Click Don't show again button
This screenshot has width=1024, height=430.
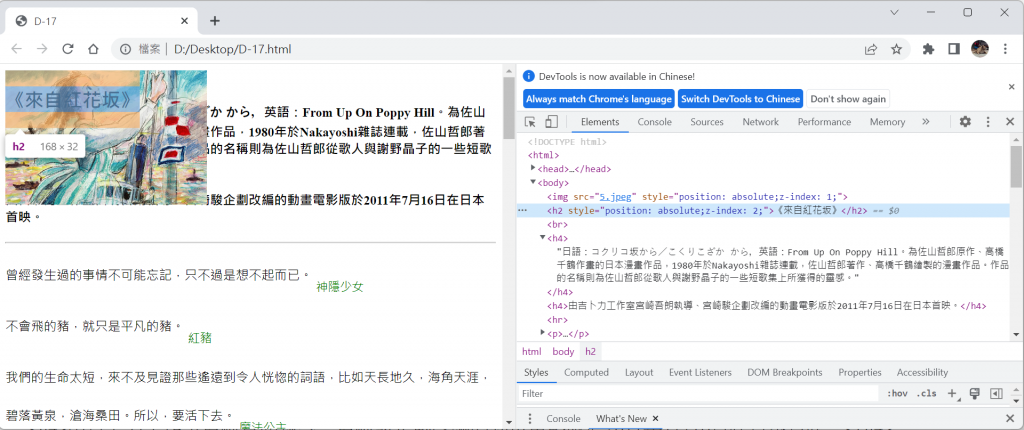(x=848, y=99)
